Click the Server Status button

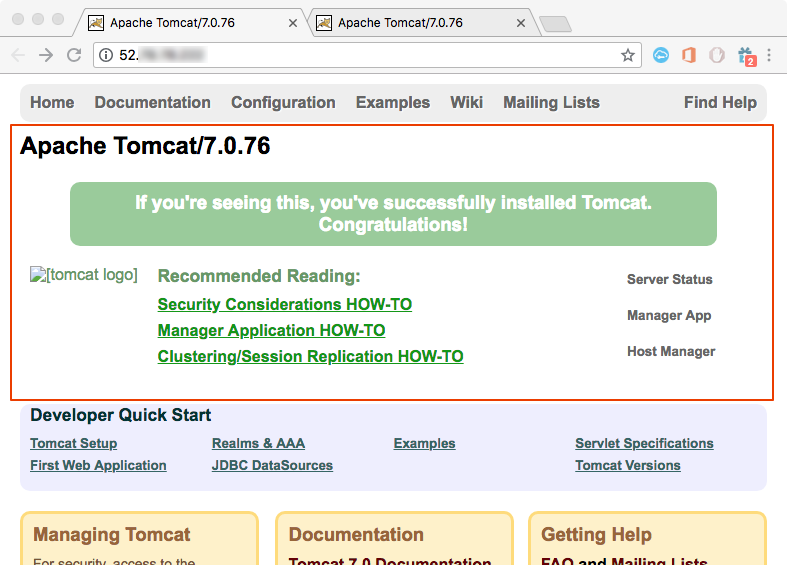670,279
